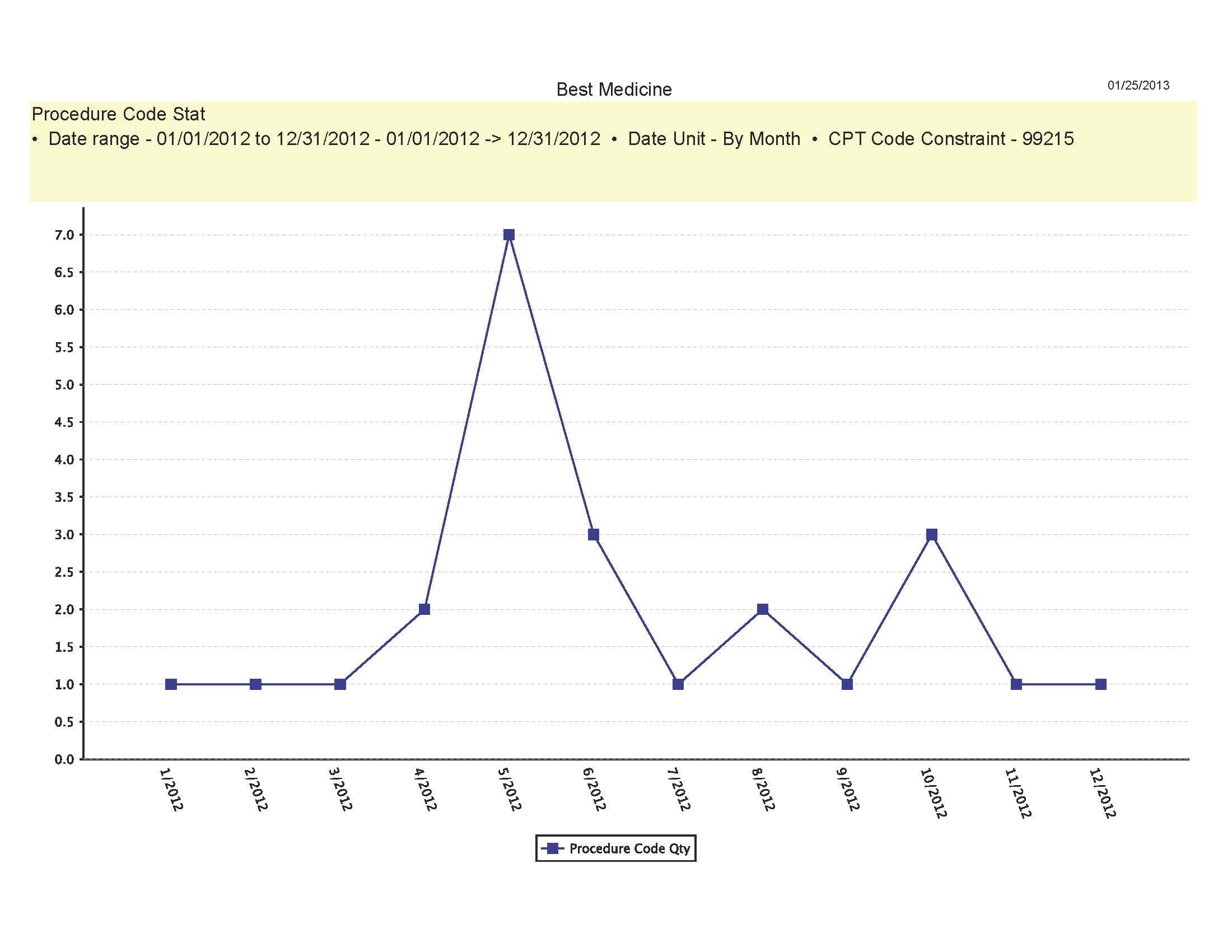Click the Procedure Code Qty legend label
The image size is (1232, 952).
[629, 849]
